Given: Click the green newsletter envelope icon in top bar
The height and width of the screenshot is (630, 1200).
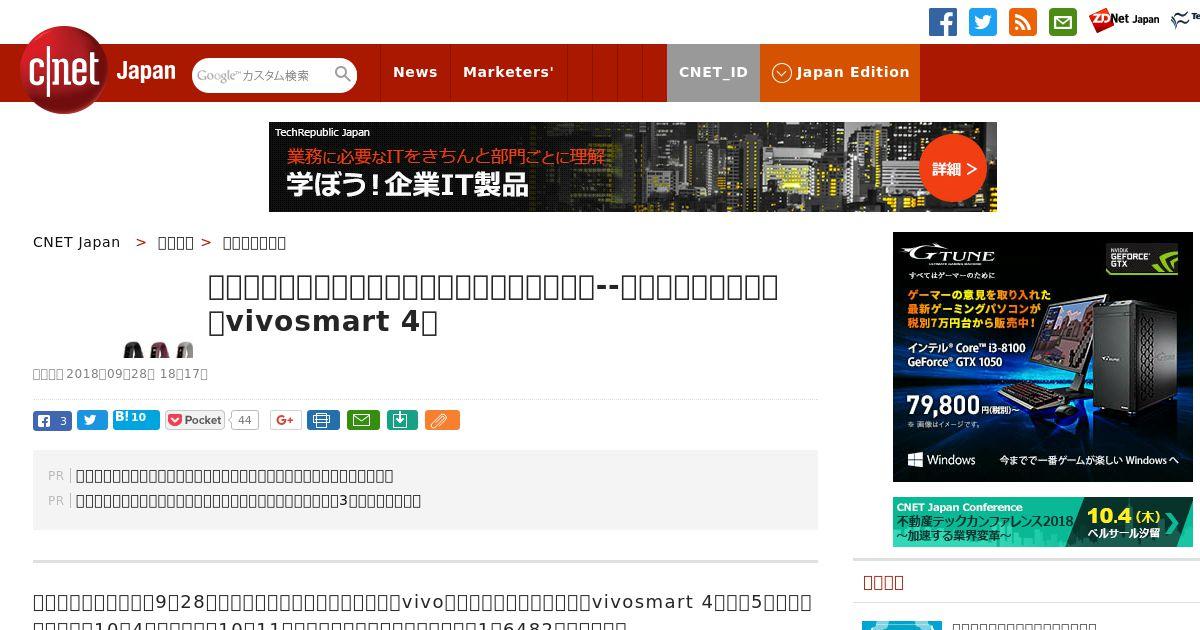Looking at the screenshot, I should coord(1063,22).
